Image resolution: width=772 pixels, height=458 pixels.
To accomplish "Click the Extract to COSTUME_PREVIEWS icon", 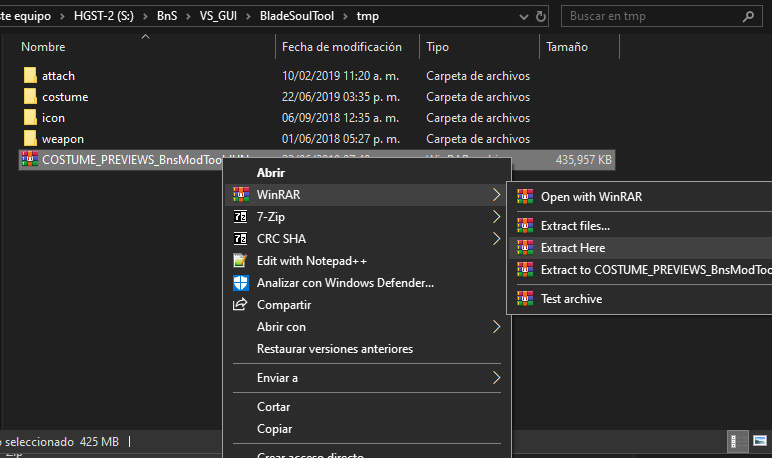I will (525, 269).
